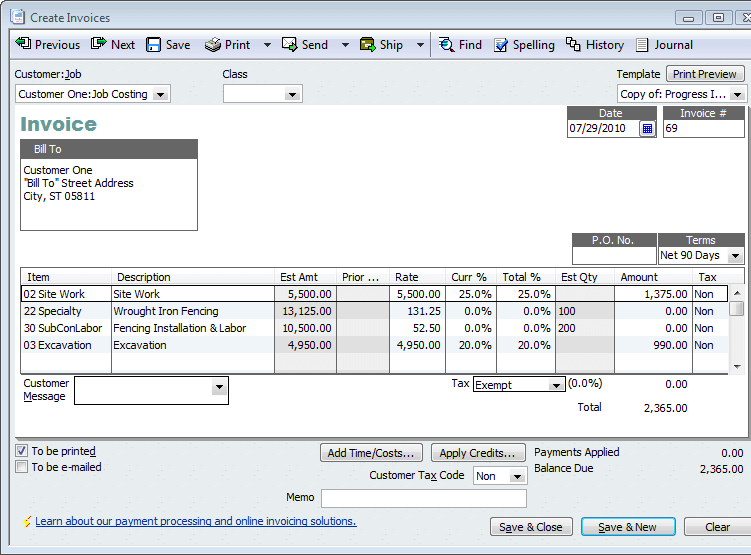Click the 25.0% Curr % cell
This screenshot has height=555, width=751.
point(471,294)
